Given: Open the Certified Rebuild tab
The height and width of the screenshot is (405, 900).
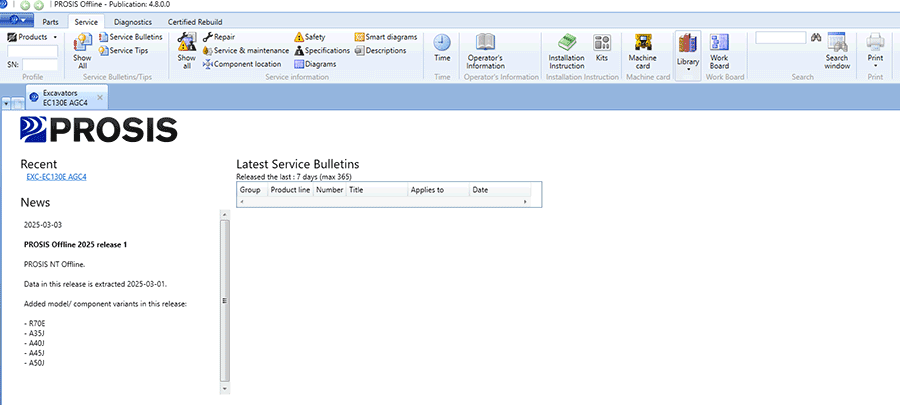Looking at the screenshot, I should pos(195,22).
